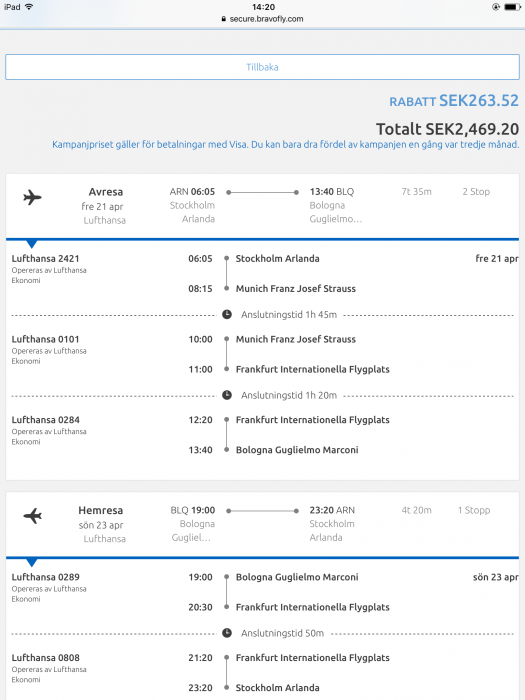
Task: Tap the Tillbaka button
Action: [x=262, y=67]
